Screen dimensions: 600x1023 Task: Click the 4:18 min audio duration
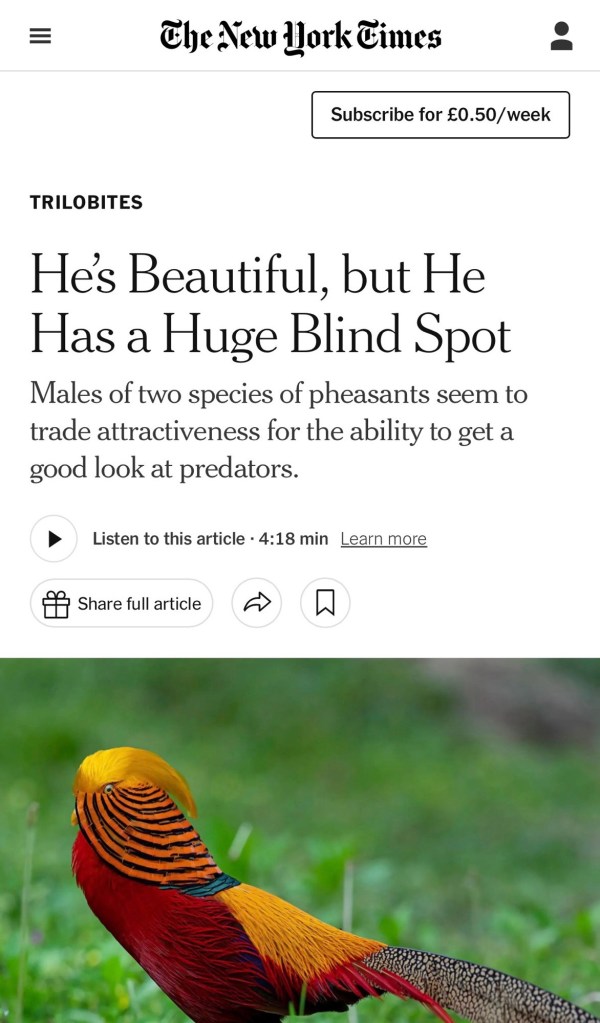pyautogui.click(x=293, y=539)
